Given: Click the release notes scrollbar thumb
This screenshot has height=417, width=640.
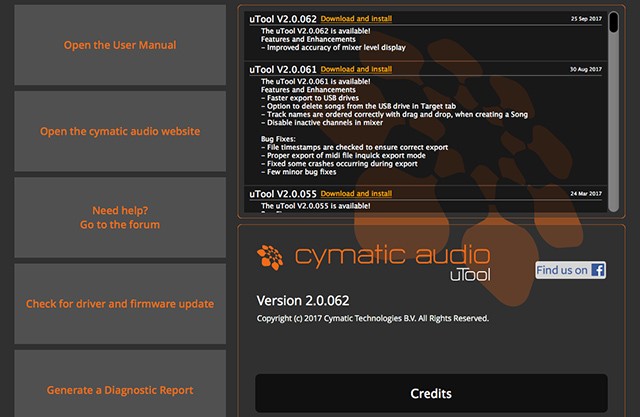Looking at the screenshot, I should point(613,22).
